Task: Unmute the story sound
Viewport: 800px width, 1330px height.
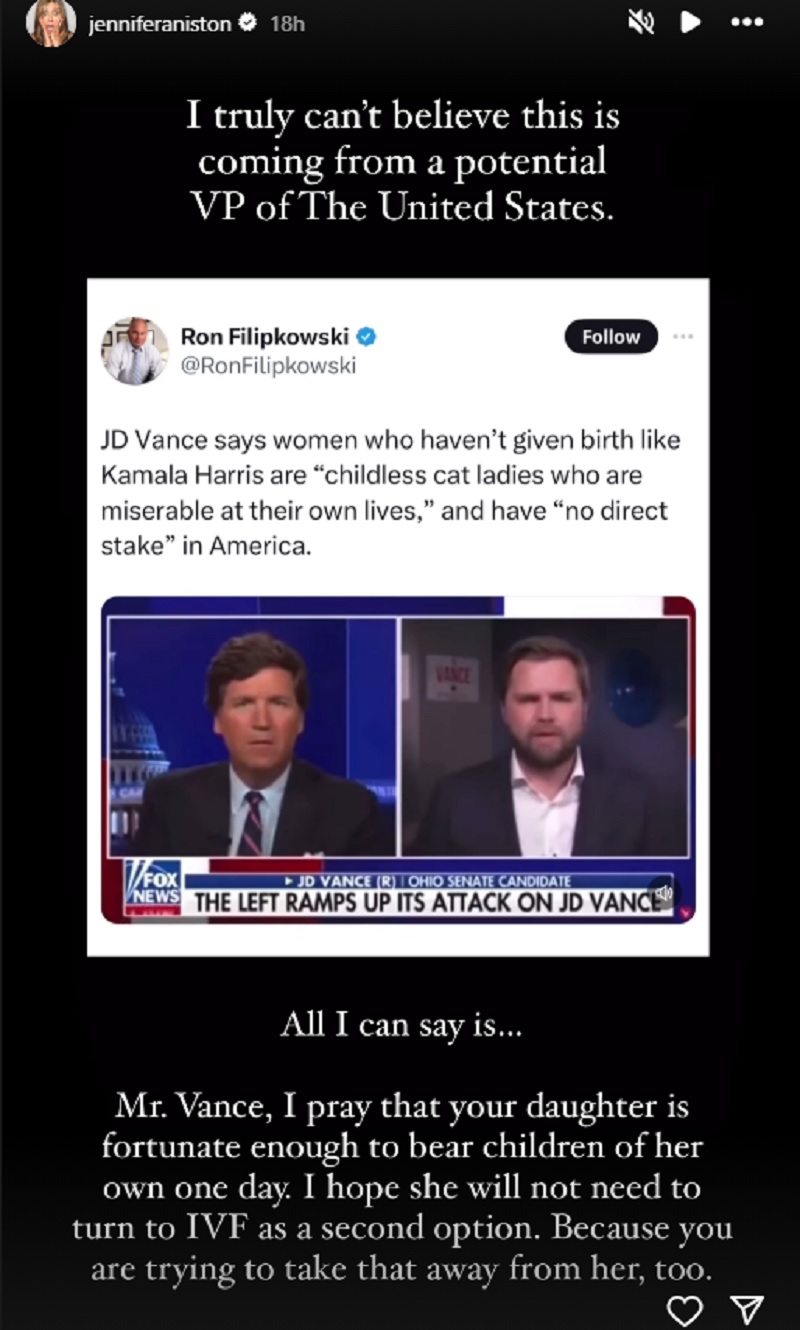Action: point(641,24)
